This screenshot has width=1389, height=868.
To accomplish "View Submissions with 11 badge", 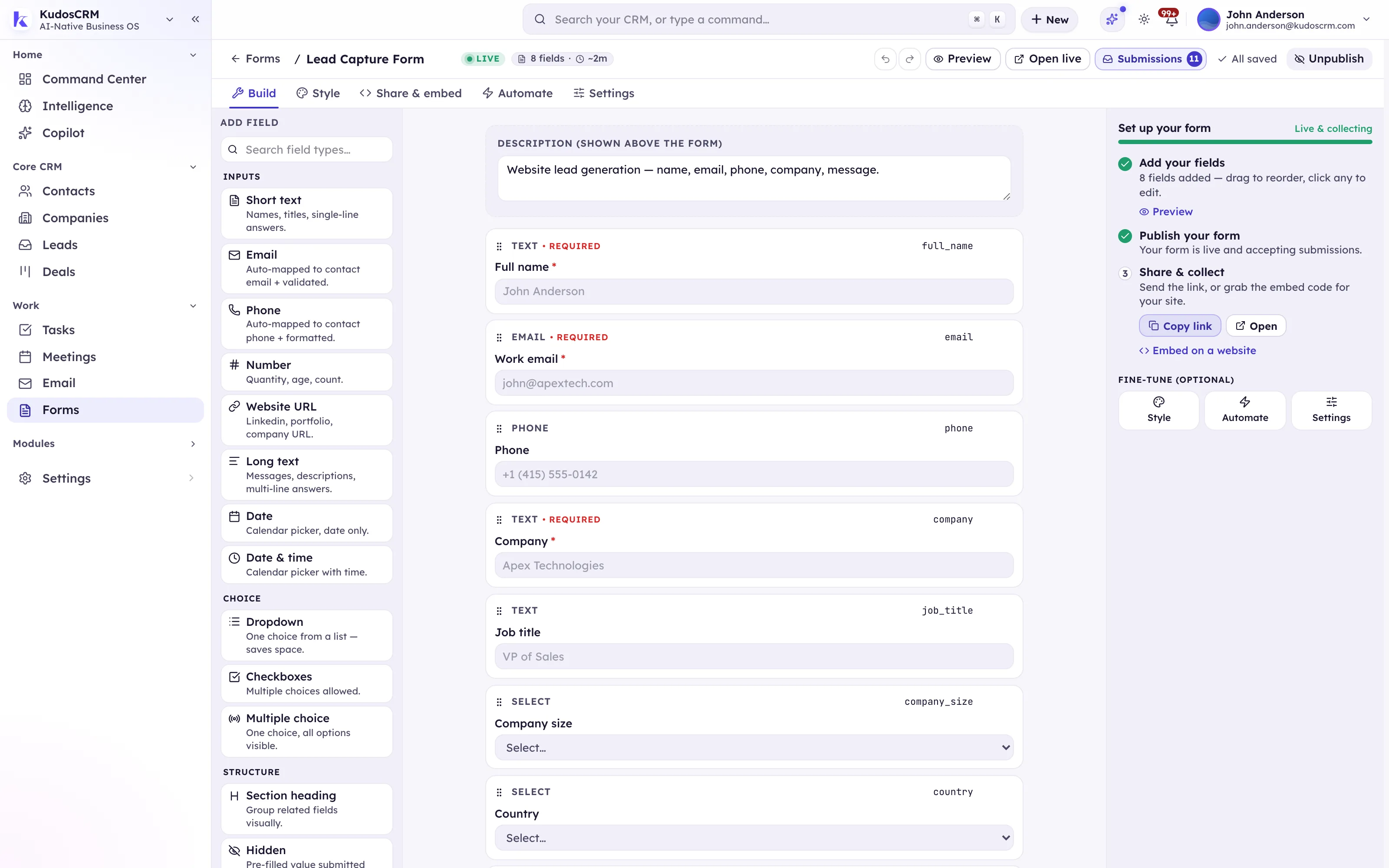I will coord(1150,59).
